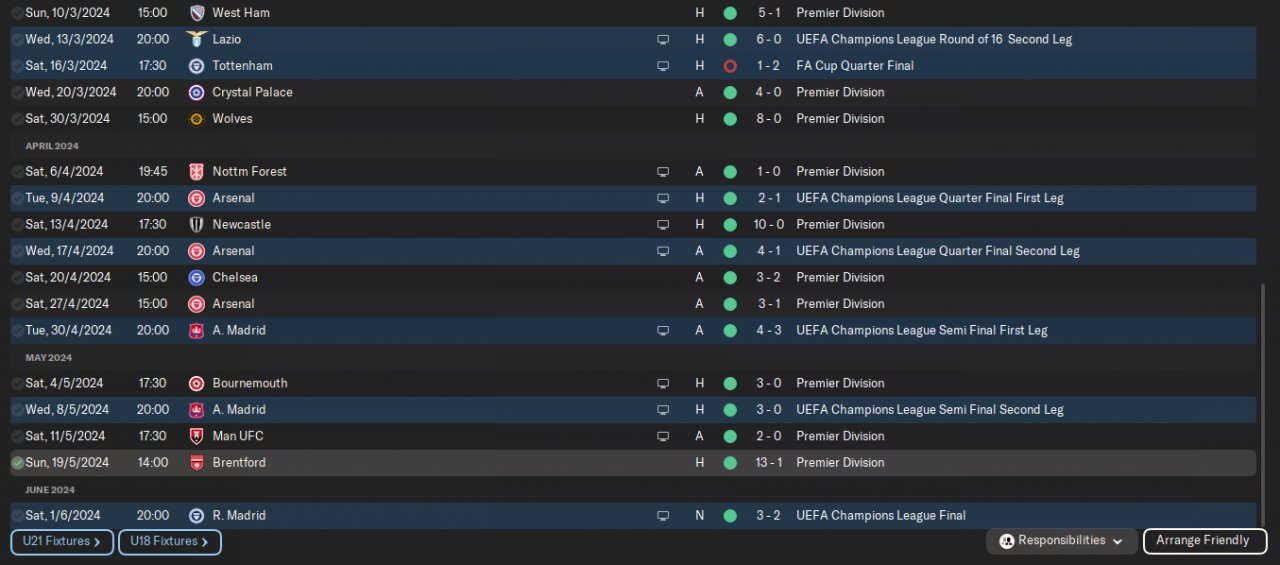The height and width of the screenshot is (565, 1280).
Task: Click UEFA Champions League Quarter Final First Leg
Action: (x=930, y=198)
